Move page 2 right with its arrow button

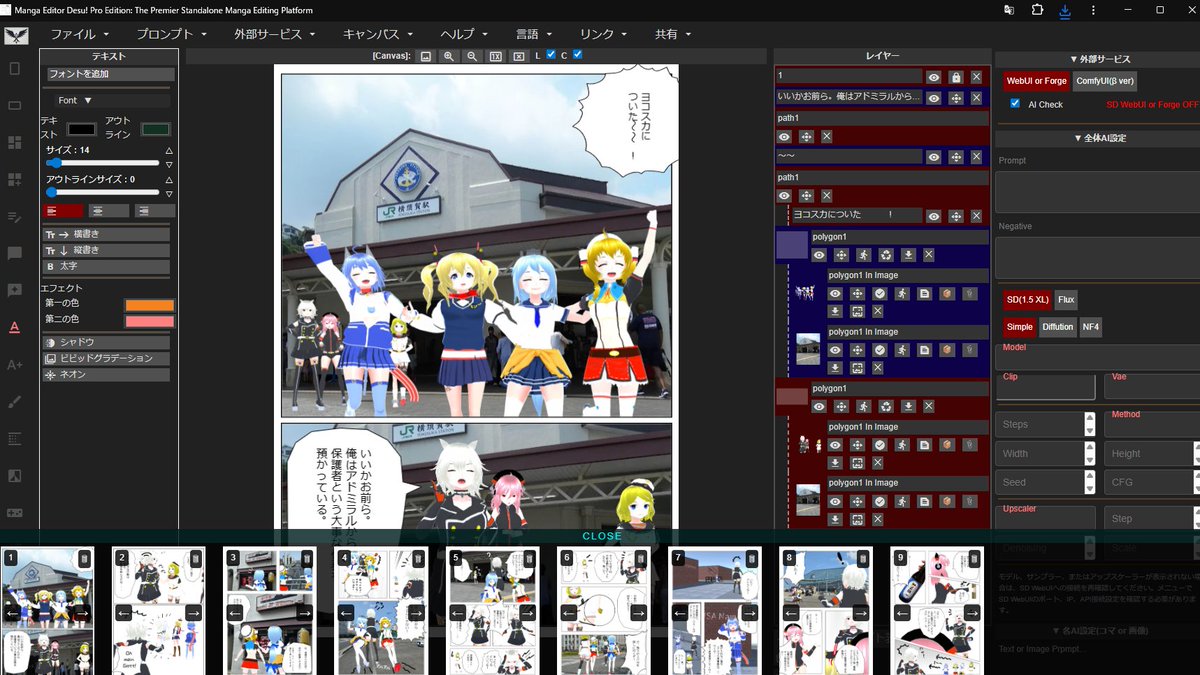193,612
